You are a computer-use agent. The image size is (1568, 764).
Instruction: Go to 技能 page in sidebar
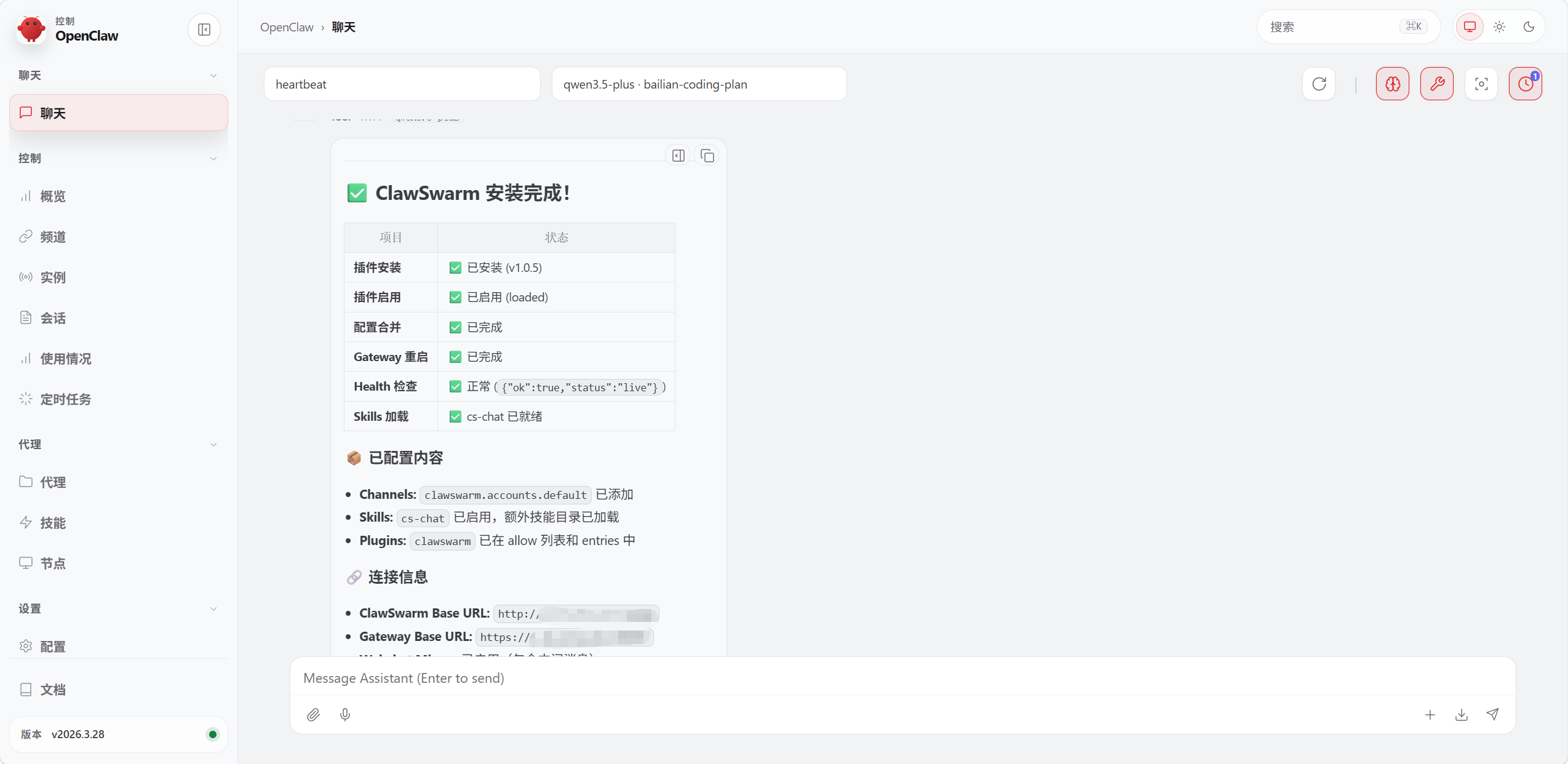pos(53,523)
